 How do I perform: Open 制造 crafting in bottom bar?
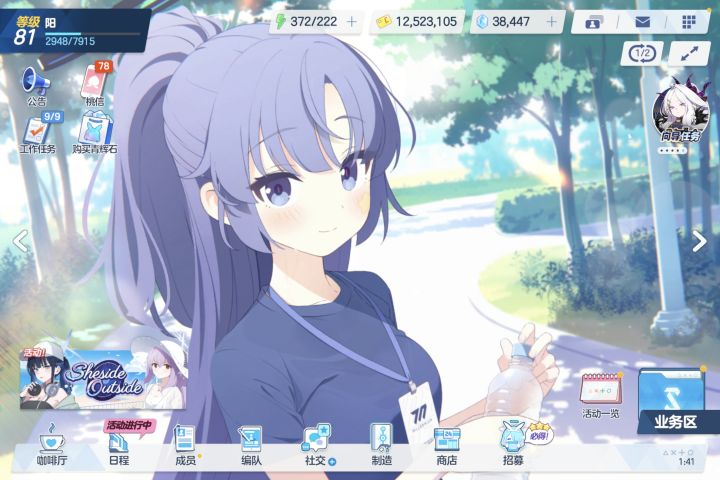pos(382,446)
